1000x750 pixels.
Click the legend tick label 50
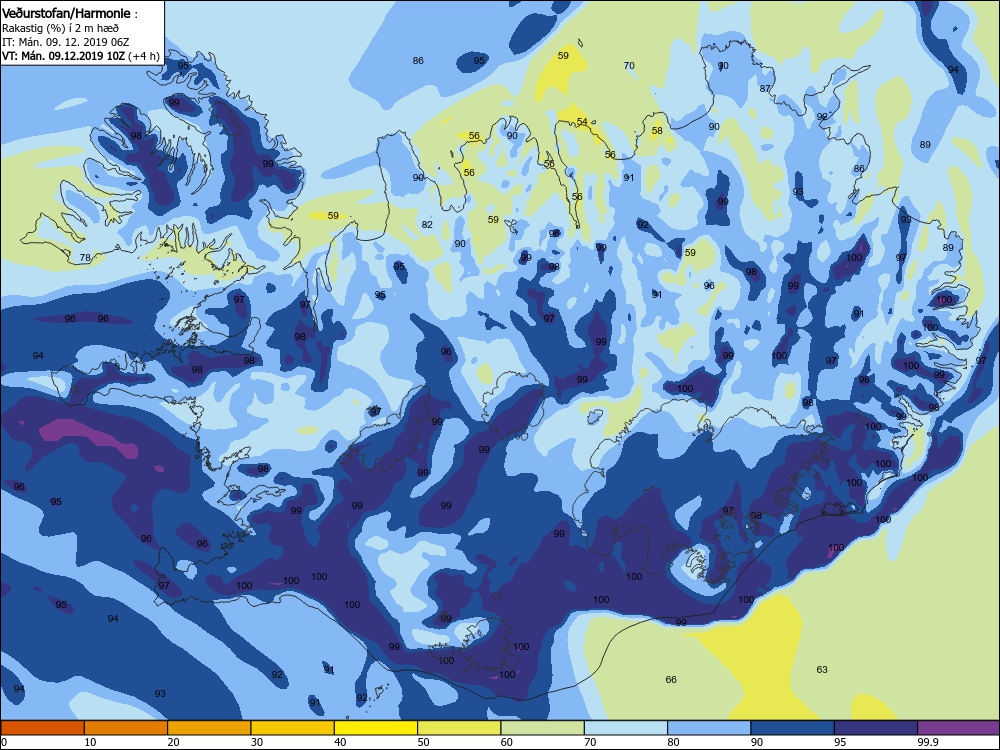(423, 742)
